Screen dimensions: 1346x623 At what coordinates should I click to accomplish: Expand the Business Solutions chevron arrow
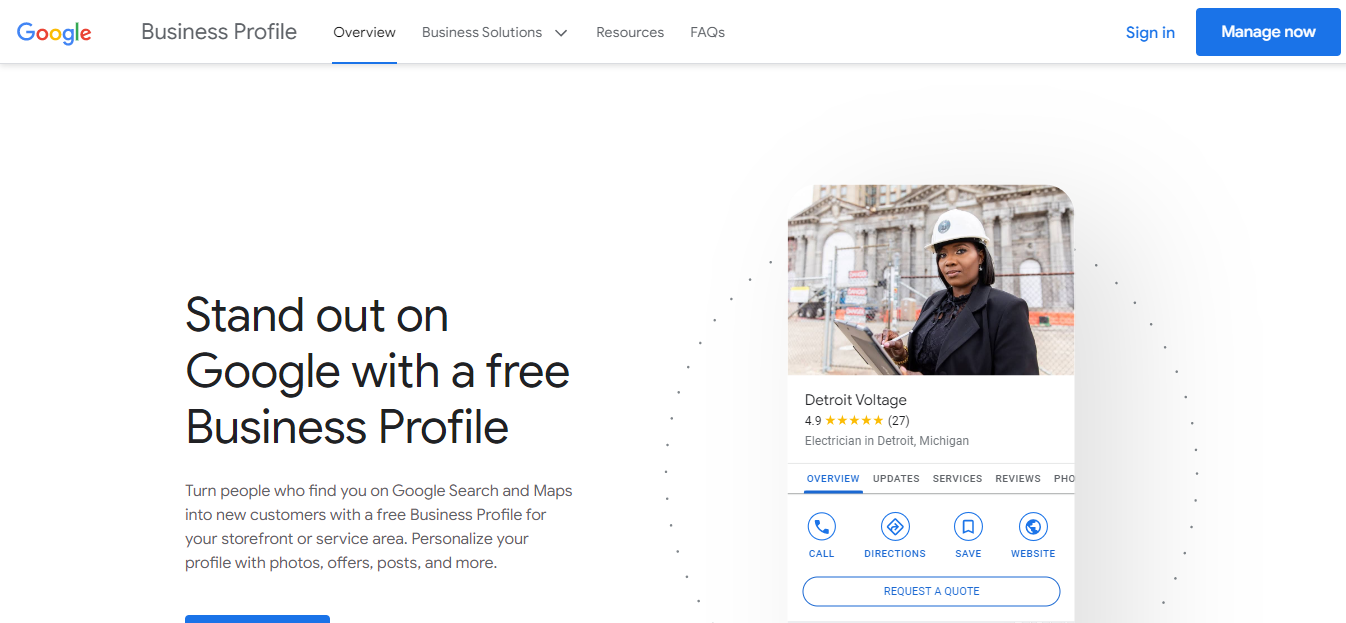(561, 33)
